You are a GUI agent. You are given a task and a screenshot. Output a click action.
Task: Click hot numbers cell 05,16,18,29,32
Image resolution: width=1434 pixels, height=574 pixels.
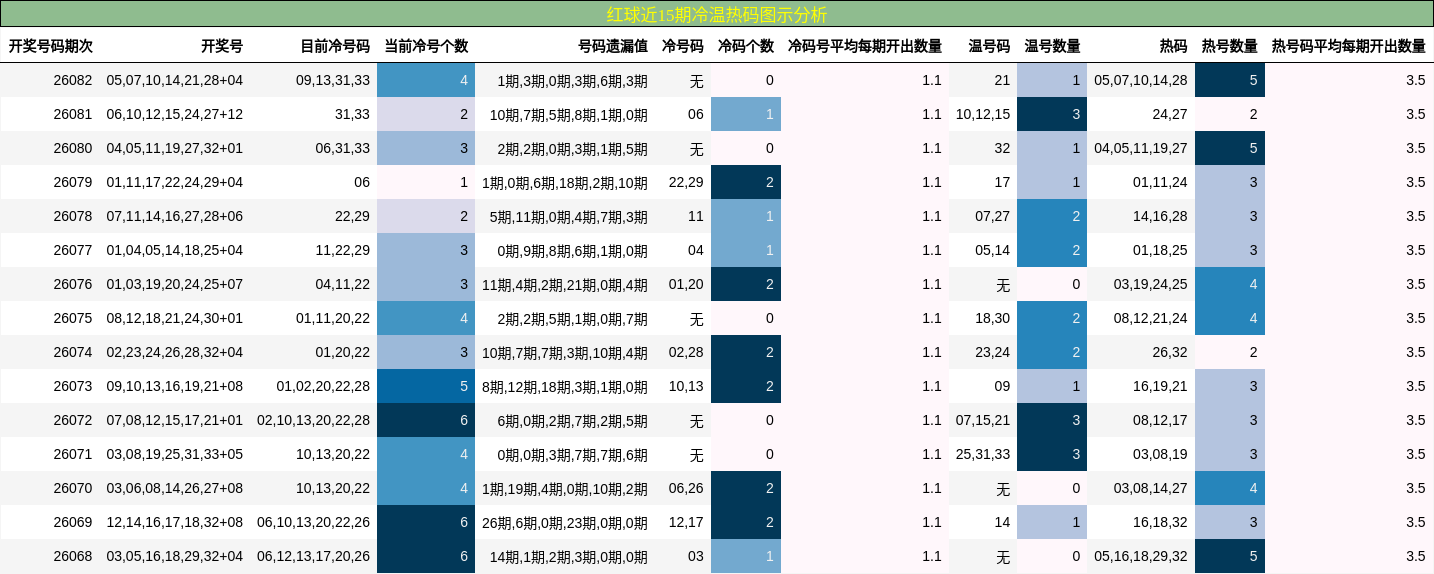pos(1141,556)
